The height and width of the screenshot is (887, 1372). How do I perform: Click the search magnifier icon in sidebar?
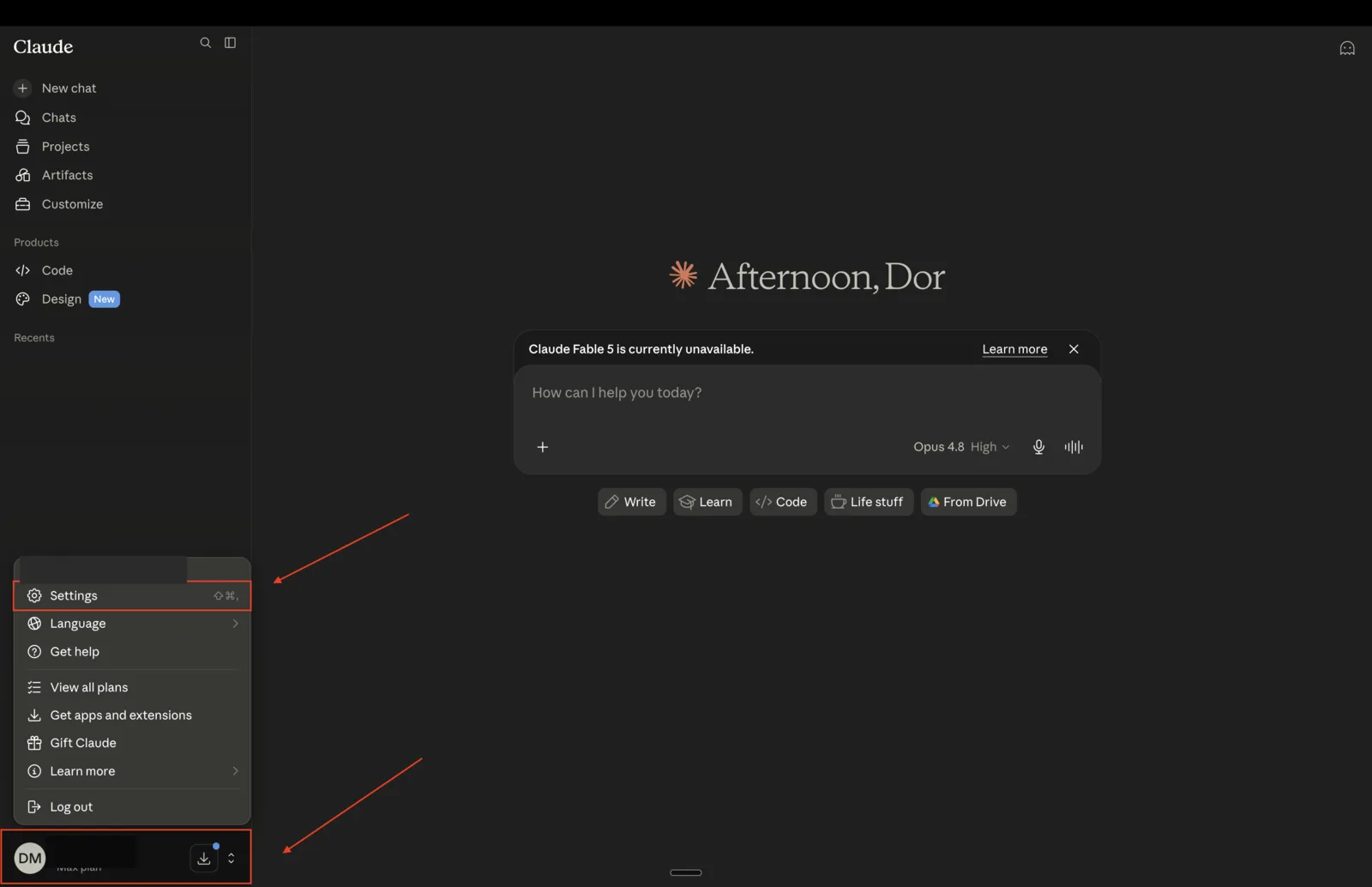[x=205, y=43]
